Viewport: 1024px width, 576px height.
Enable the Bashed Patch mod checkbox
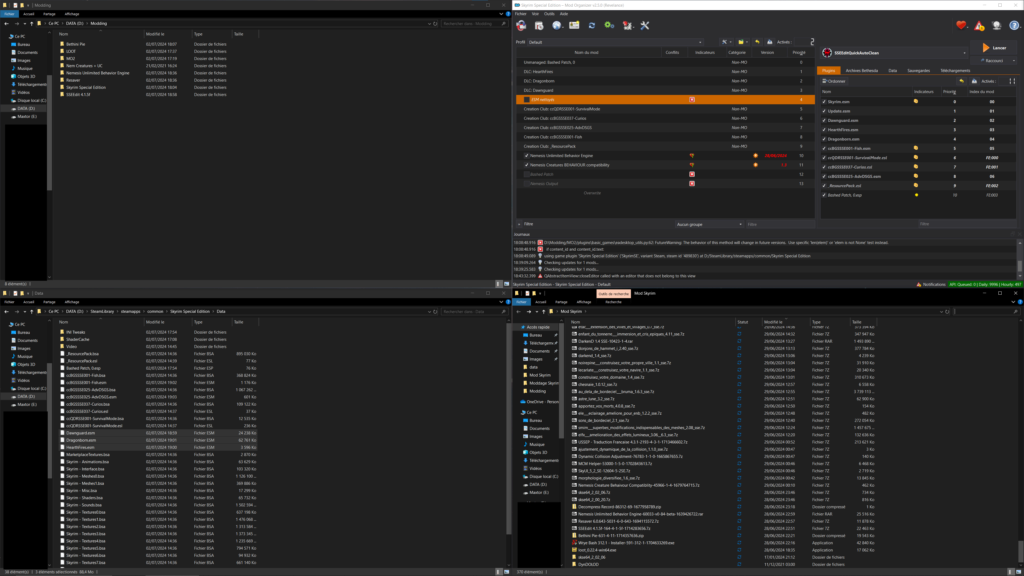tap(527, 174)
